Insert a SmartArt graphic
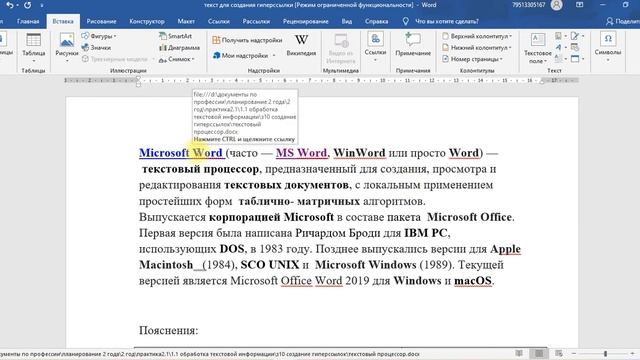 tap(176, 36)
